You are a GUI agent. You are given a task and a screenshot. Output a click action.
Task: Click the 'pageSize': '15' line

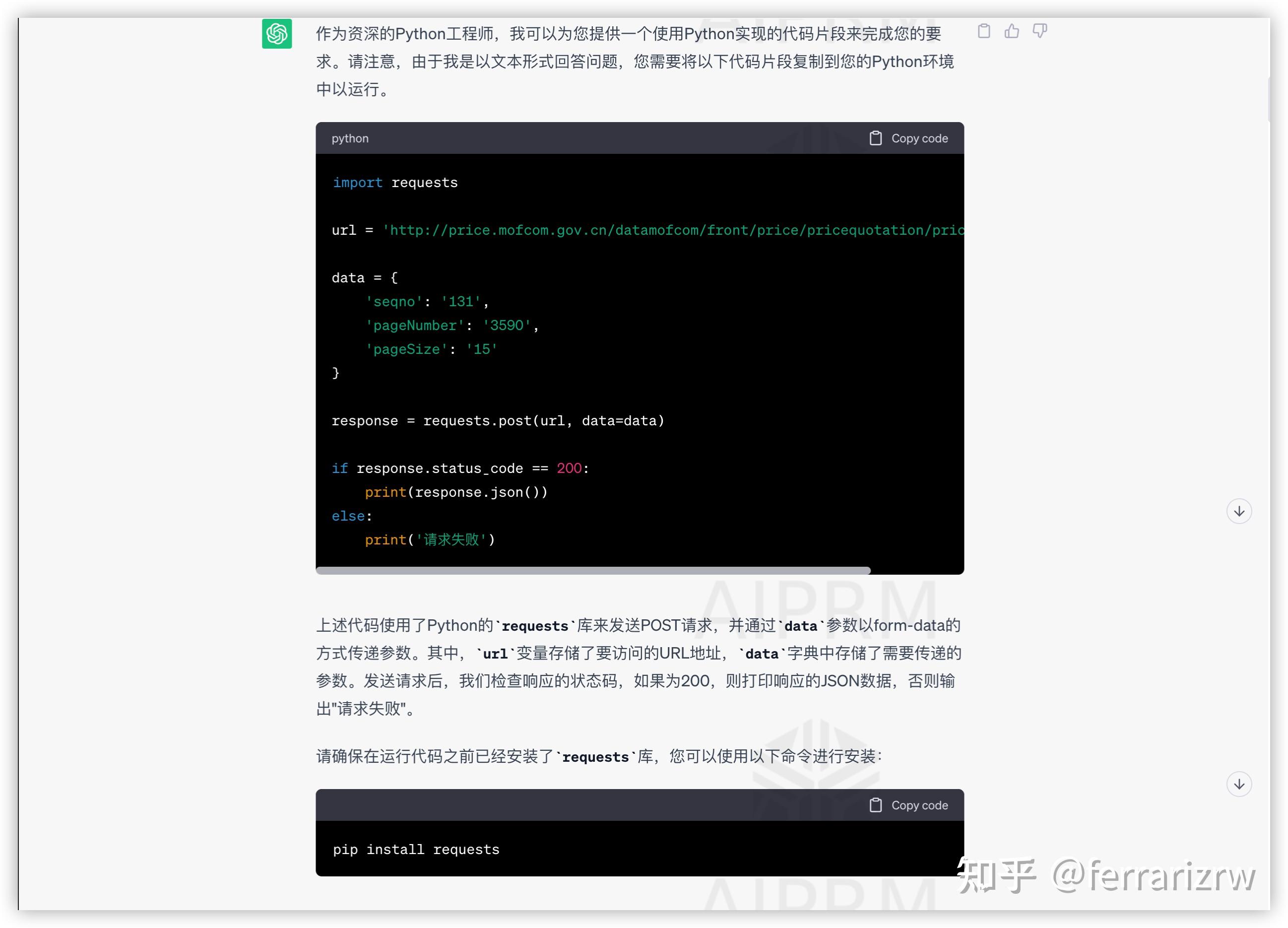pos(431,349)
